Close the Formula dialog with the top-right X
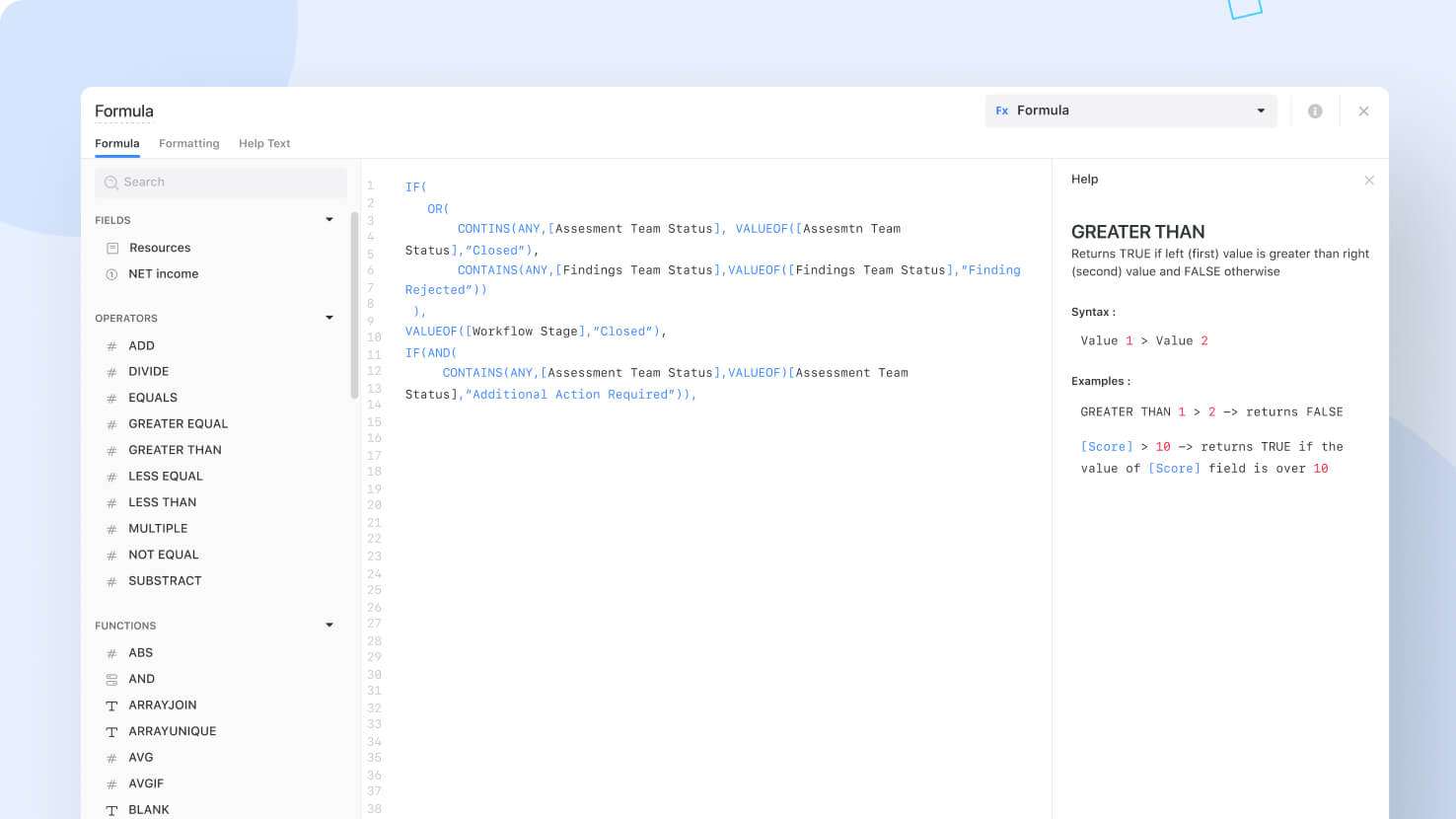The image size is (1456, 819). [1363, 112]
